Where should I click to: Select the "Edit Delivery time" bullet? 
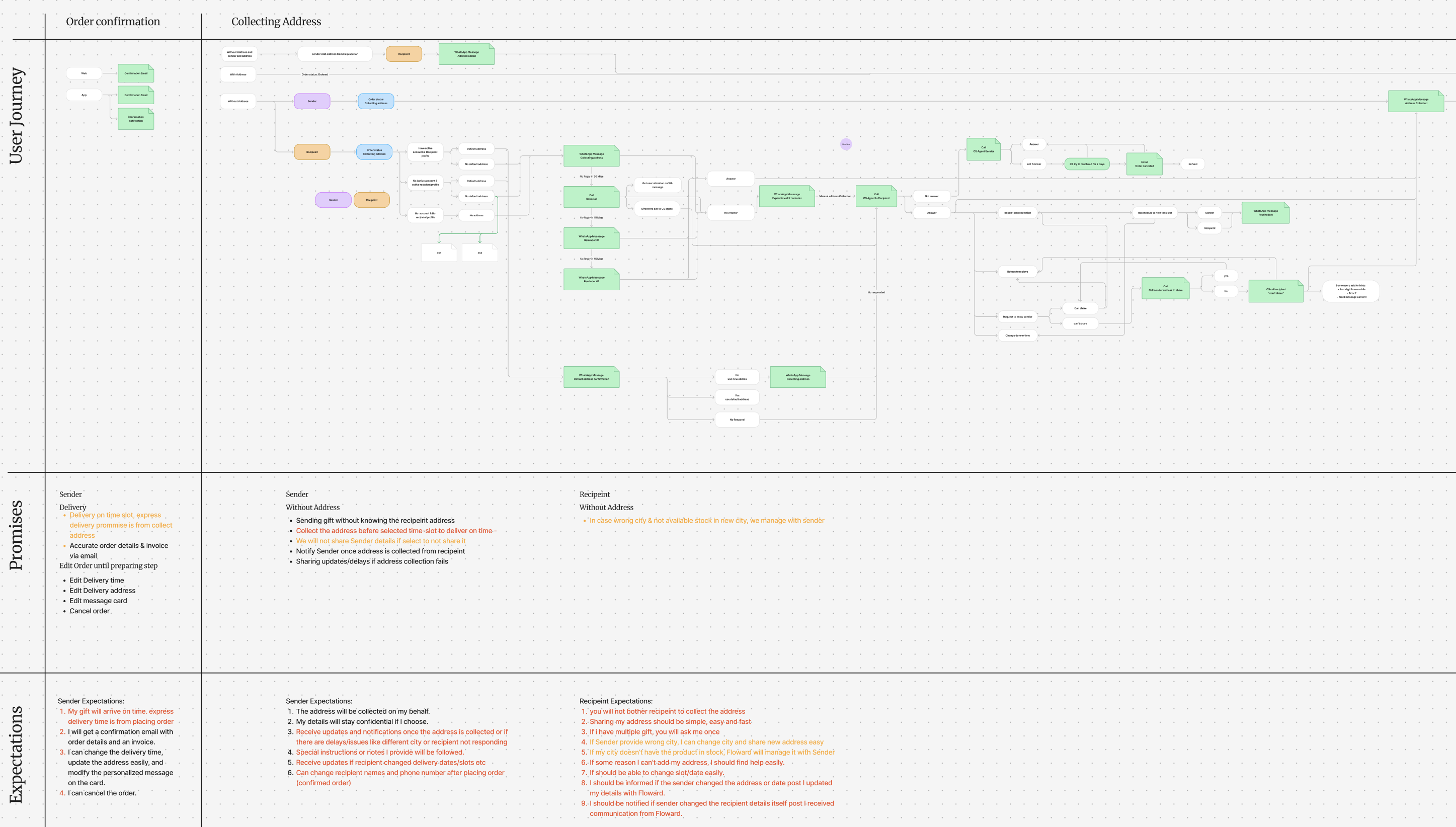[97, 581]
